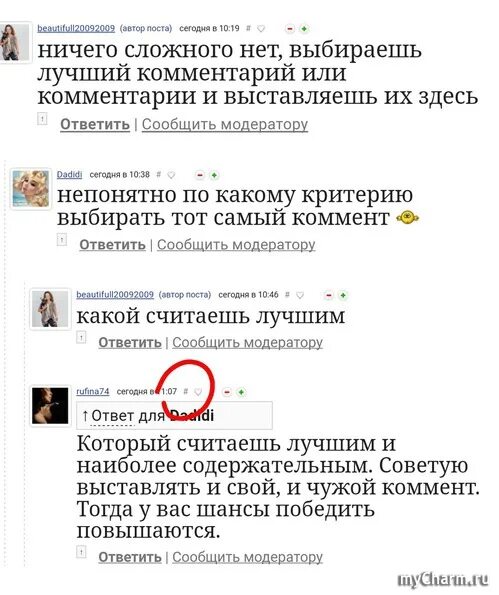Click small up-arrow icon under Dadidi's comment

click(61, 239)
